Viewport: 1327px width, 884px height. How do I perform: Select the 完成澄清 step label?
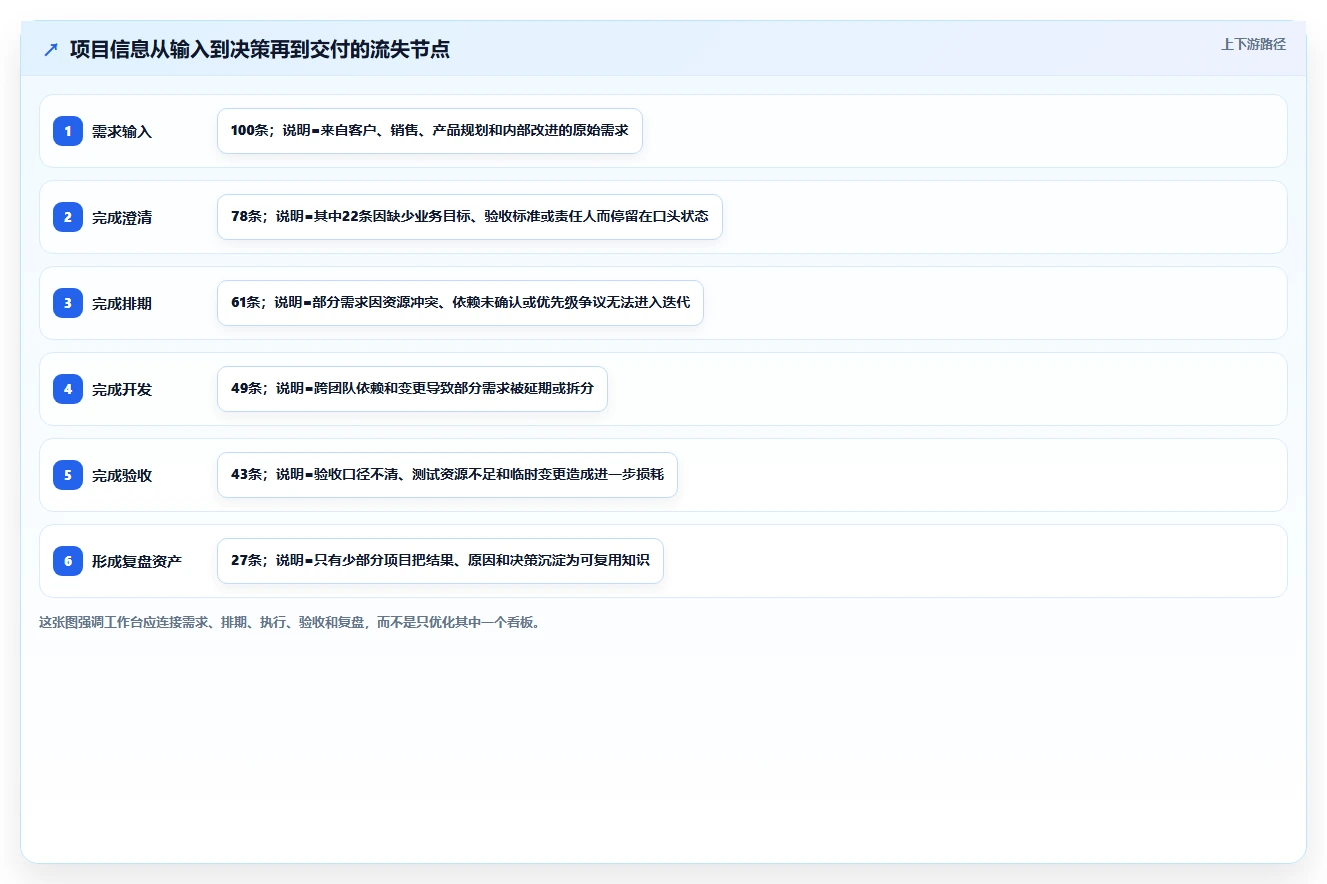coord(122,217)
